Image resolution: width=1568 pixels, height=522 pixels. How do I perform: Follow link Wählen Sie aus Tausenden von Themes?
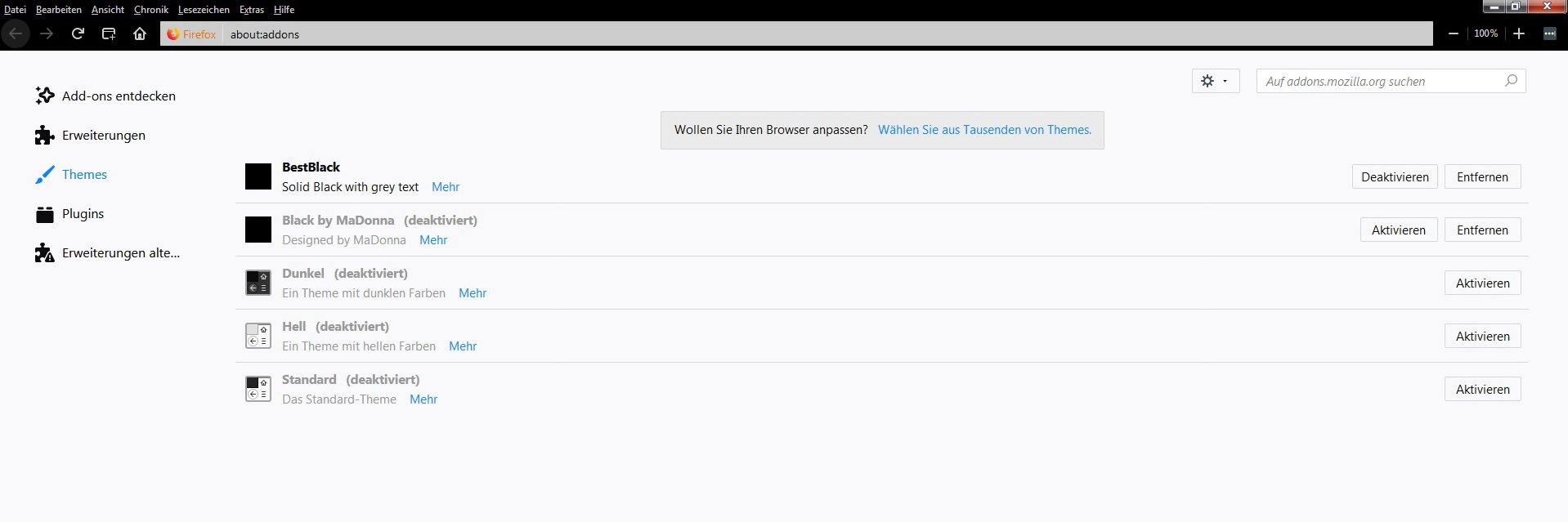(x=984, y=130)
